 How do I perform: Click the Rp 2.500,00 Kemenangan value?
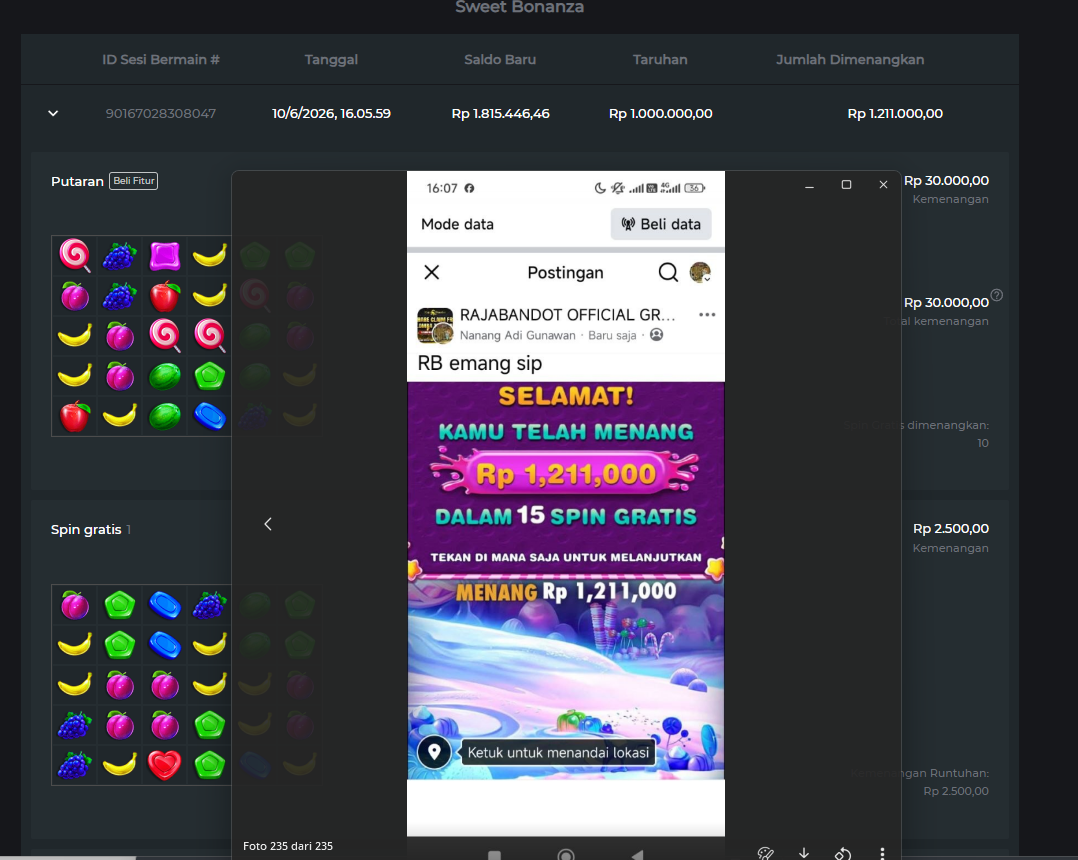951,529
